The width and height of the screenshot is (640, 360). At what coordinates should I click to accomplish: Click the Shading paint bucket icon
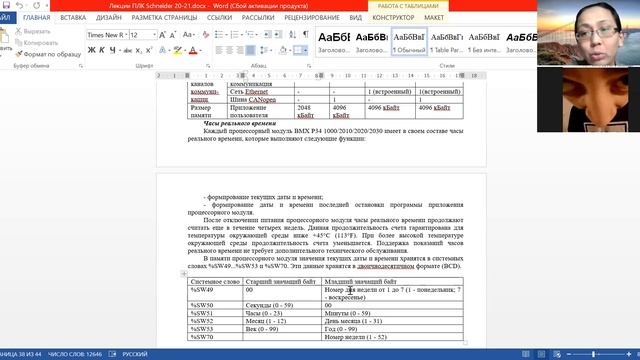click(x=282, y=50)
